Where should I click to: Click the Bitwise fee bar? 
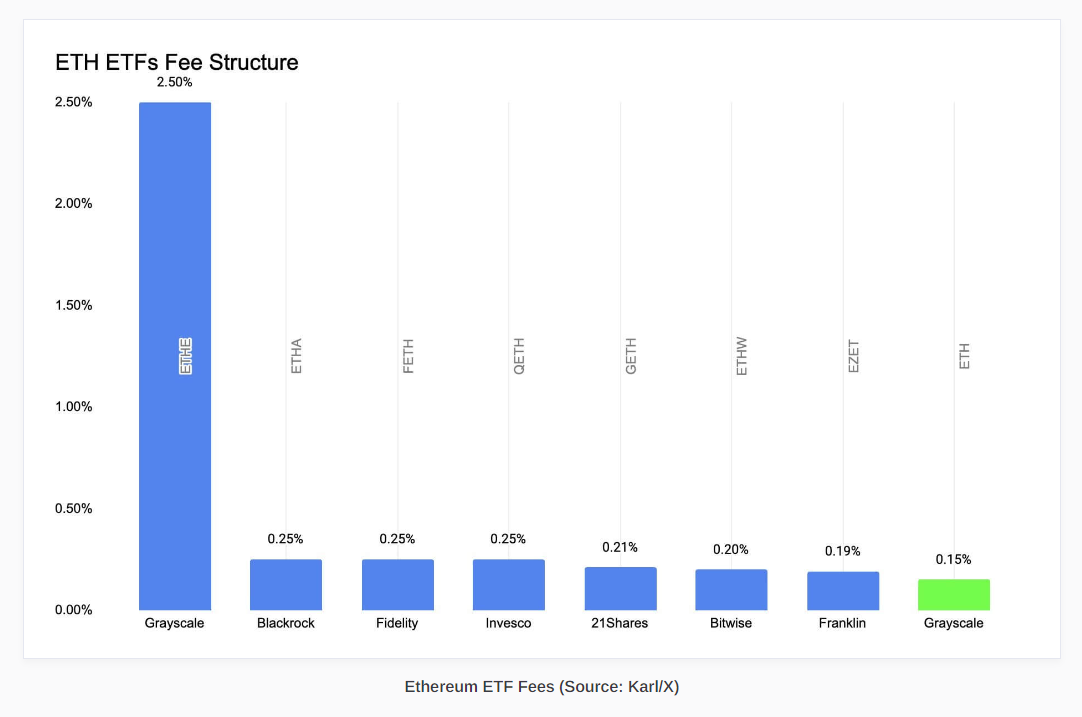(732, 590)
